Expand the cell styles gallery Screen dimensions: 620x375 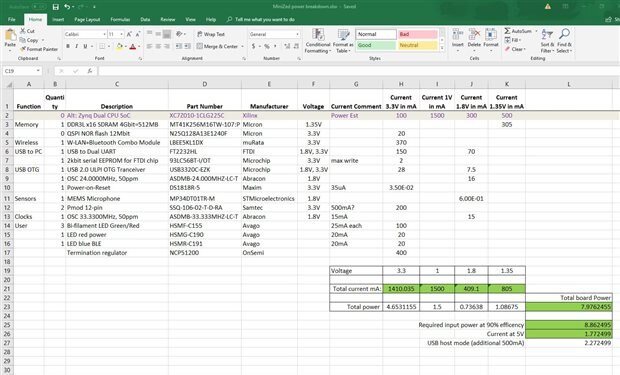(x=442, y=49)
